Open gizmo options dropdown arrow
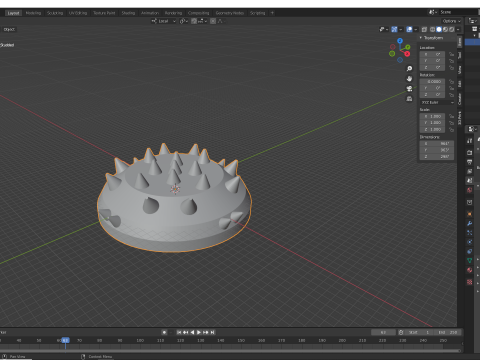Viewport: 480px width, 360px height. point(401,29)
